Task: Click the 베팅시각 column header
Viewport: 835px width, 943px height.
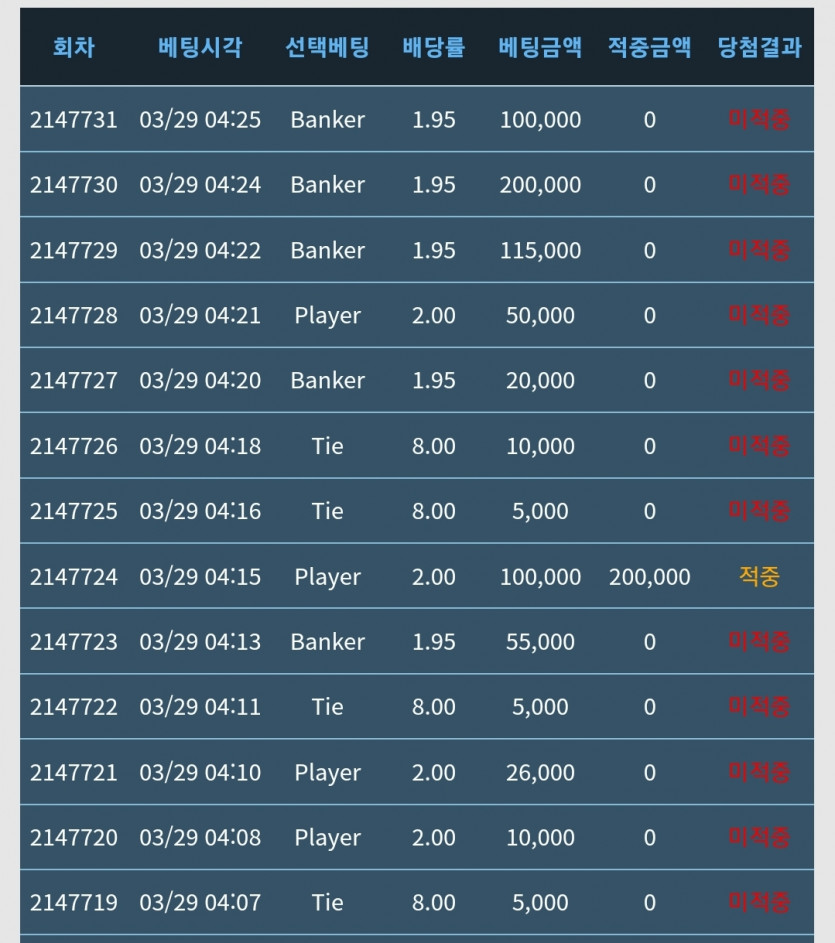Action: [200, 47]
